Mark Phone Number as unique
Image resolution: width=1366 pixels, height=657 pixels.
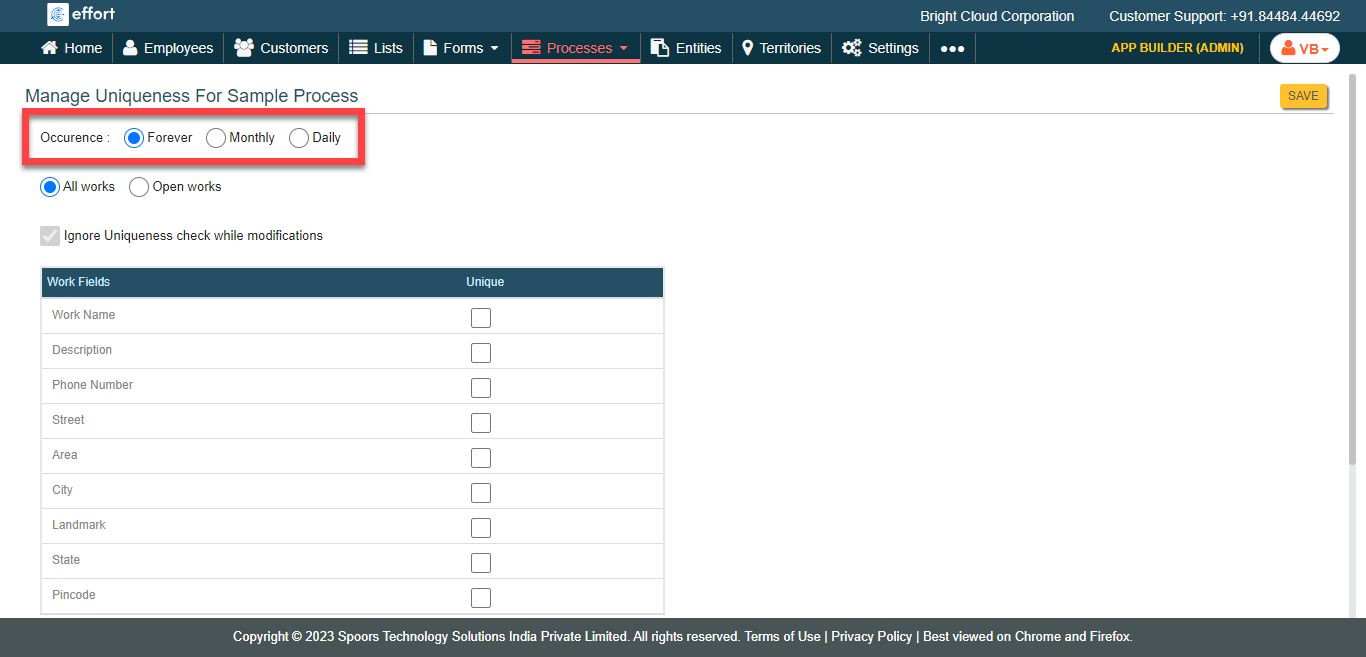coord(481,388)
